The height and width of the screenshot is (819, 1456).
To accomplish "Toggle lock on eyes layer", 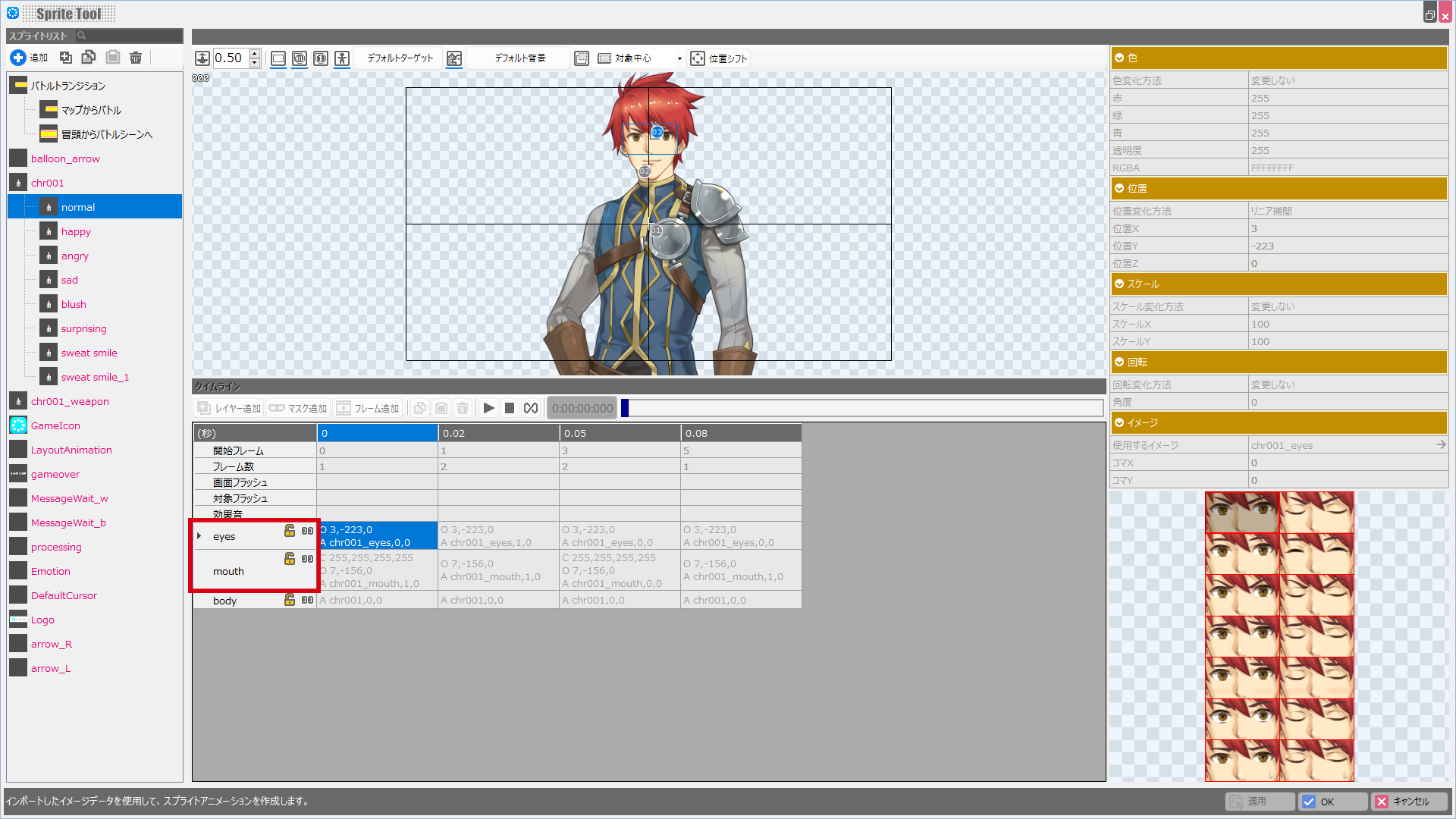I will click(x=289, y=531).
